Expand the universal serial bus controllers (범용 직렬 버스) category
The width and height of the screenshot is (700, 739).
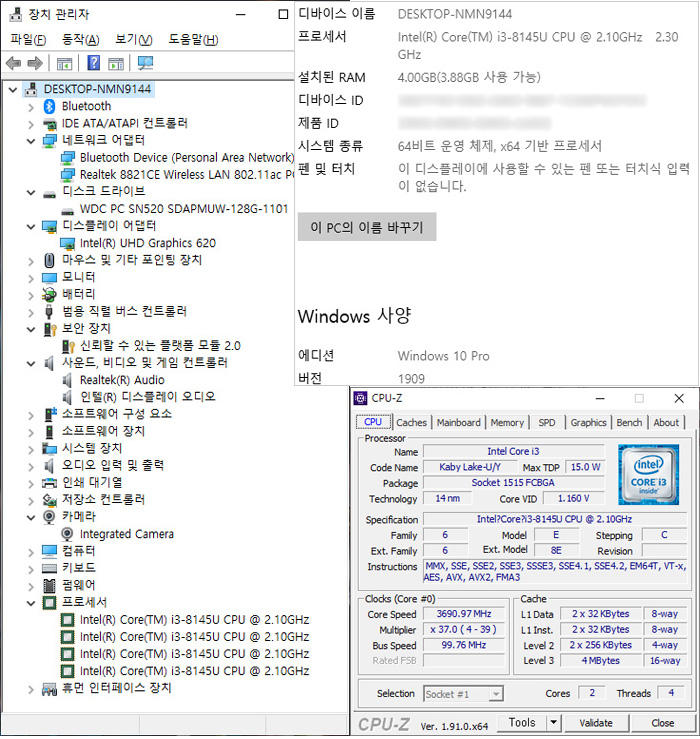click(31, 312)
